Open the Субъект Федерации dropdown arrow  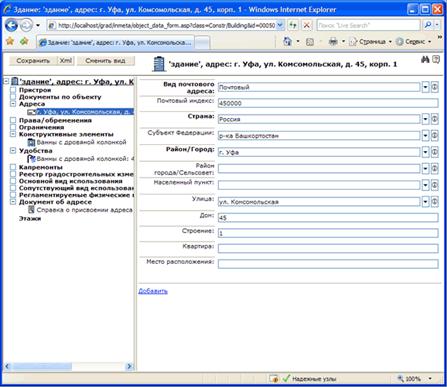coord(425,136)
